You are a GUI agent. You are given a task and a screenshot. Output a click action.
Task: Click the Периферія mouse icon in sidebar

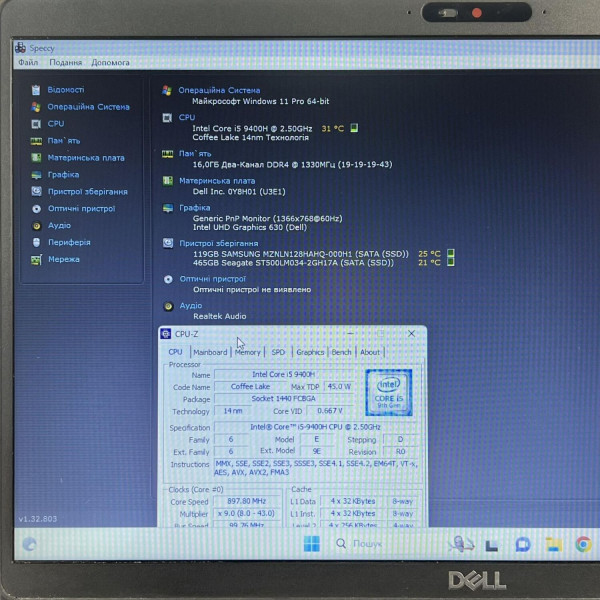coord(36,242)
